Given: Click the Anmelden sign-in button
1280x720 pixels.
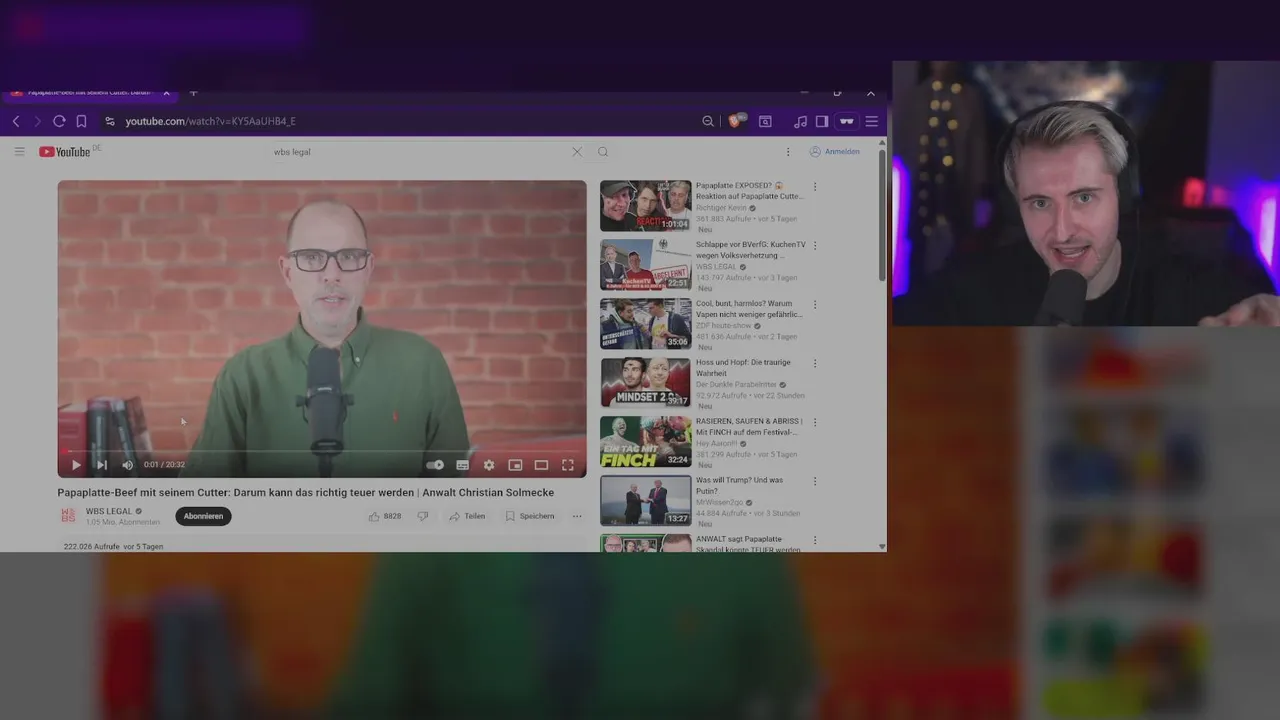Looking at the screenshot, I should coord(834,152).
